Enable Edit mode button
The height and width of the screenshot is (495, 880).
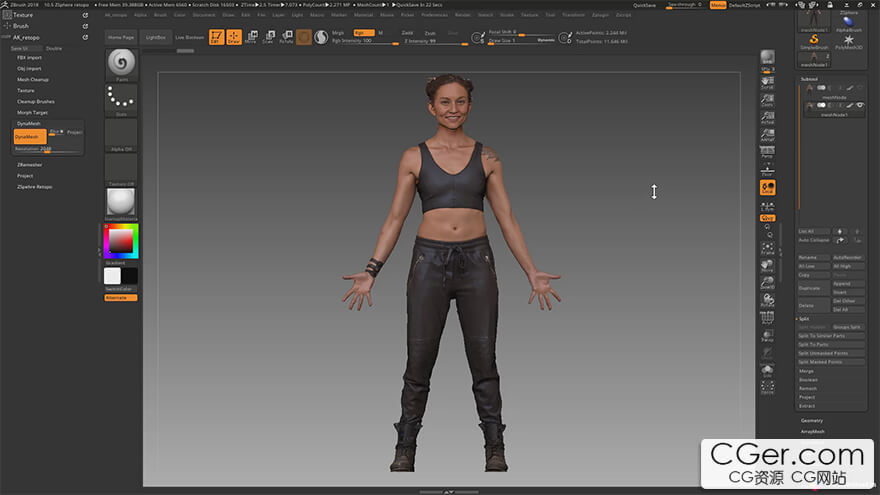coord(216,37)
